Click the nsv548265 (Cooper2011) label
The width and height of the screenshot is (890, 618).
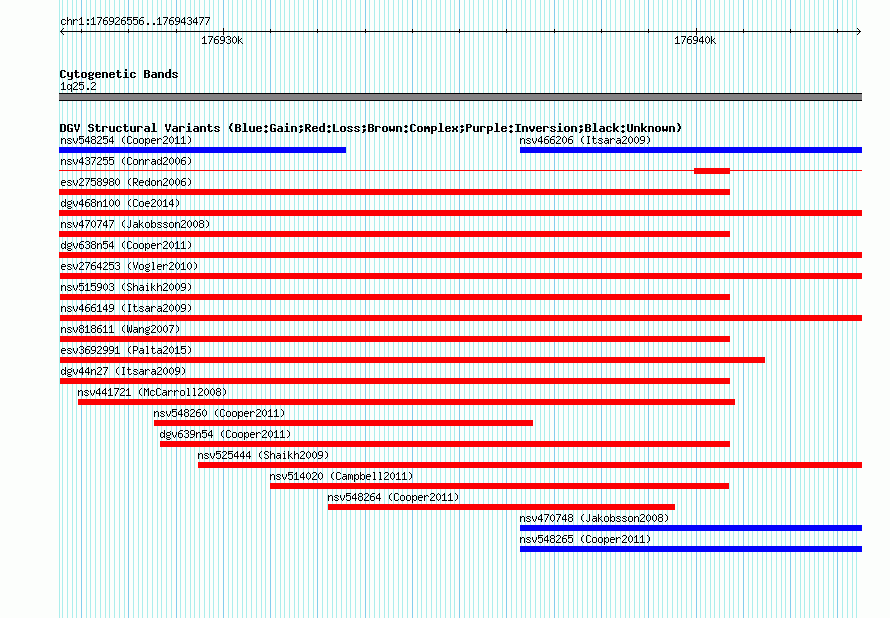[585, 539]
